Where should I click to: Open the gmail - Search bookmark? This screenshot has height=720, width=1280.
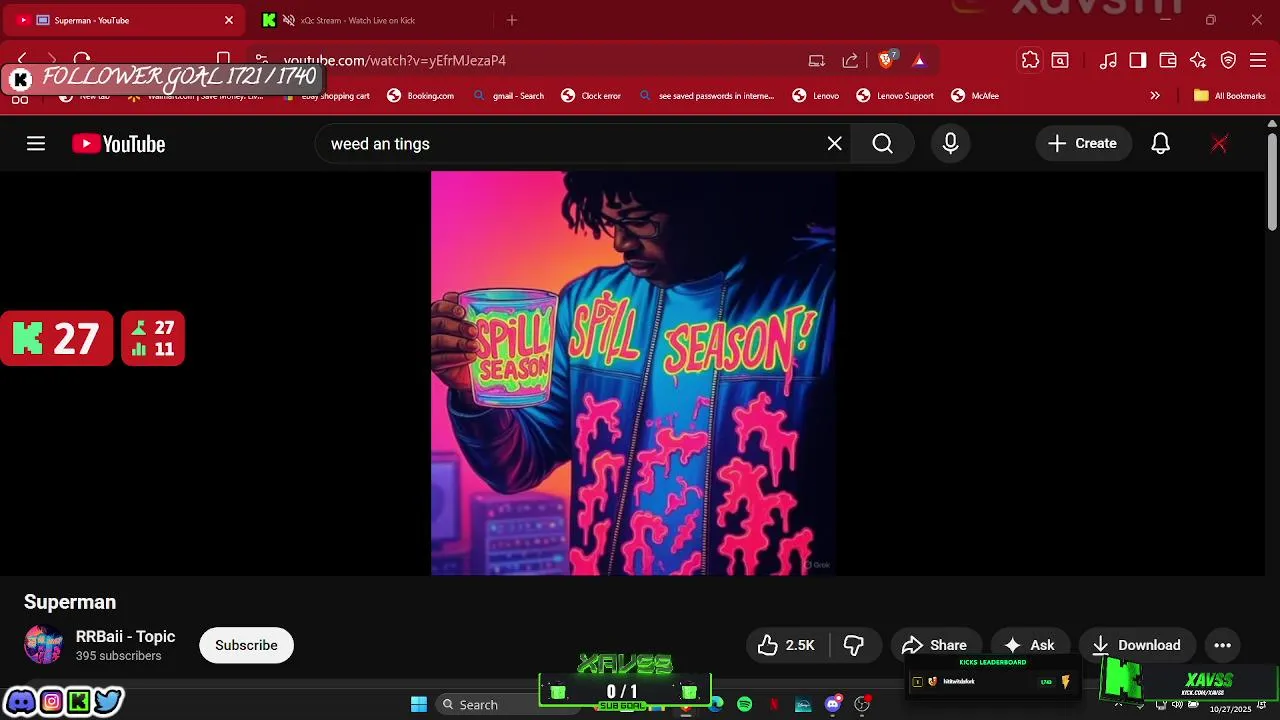click(509, 96)
